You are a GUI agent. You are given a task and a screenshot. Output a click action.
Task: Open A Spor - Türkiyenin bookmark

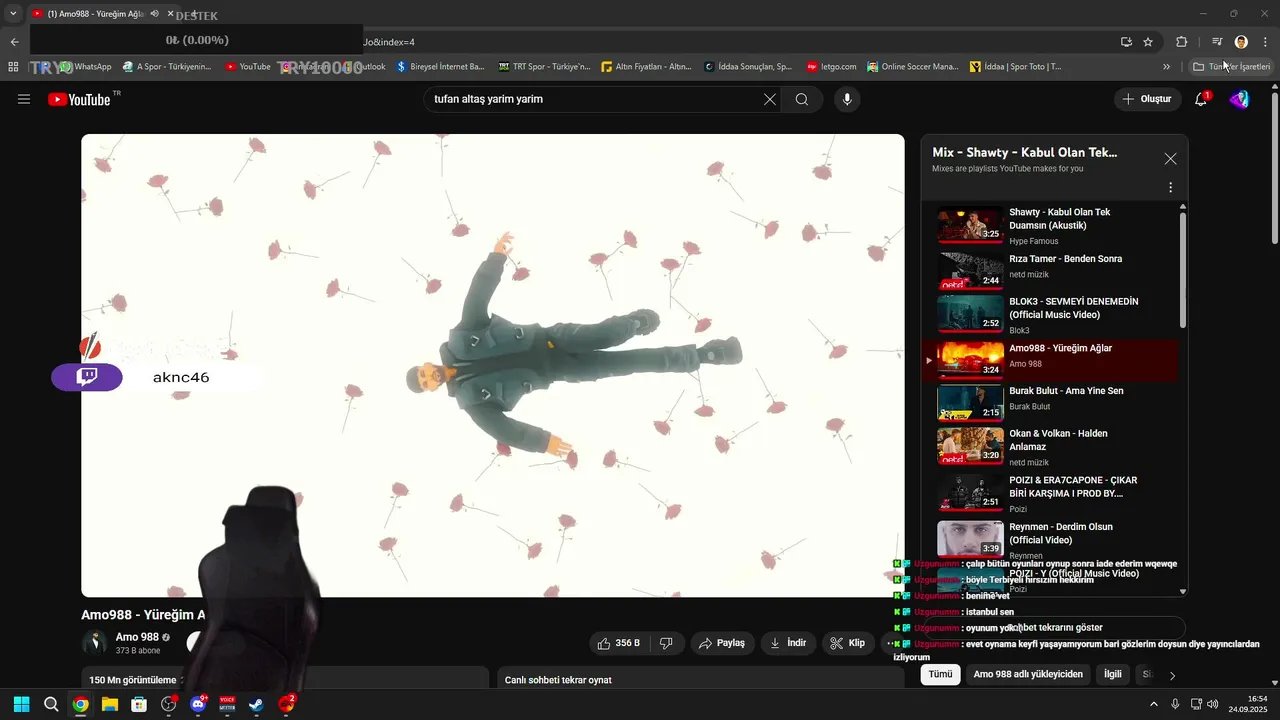coord(167,67)
